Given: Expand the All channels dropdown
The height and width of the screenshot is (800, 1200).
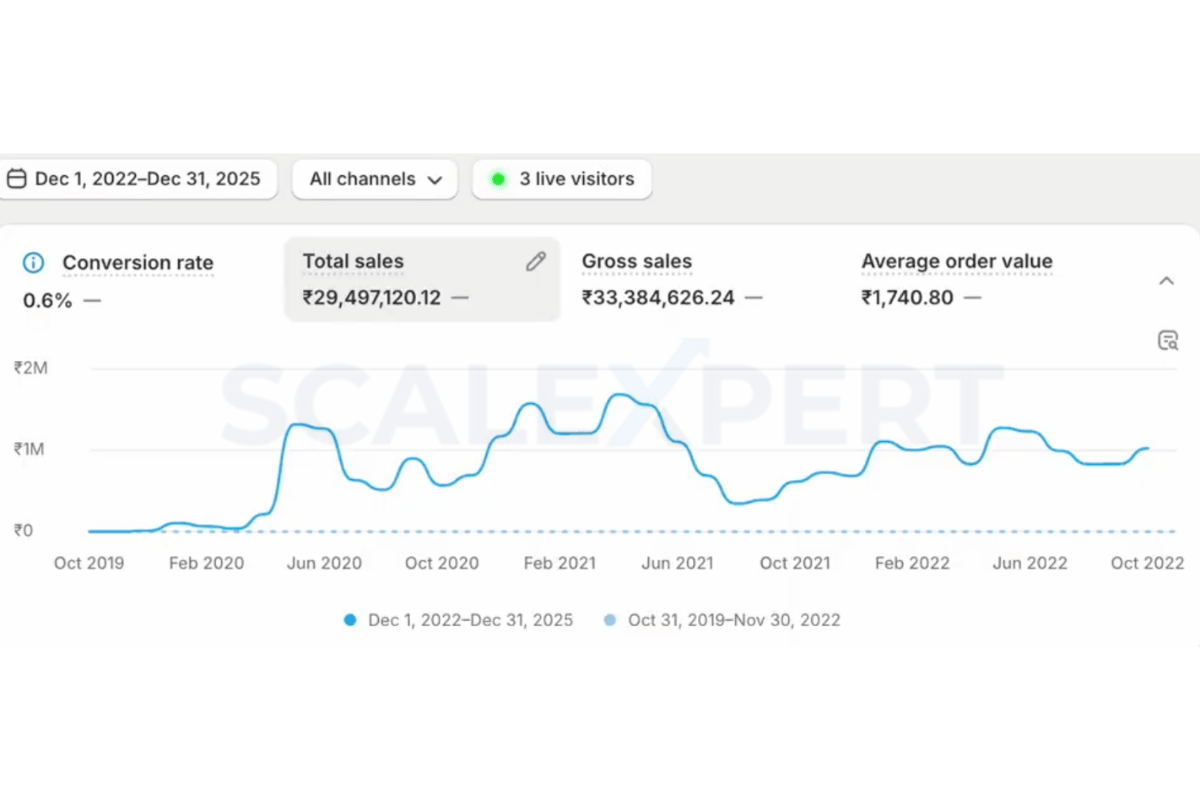Looking at the screenshot, I should point(375,179).
